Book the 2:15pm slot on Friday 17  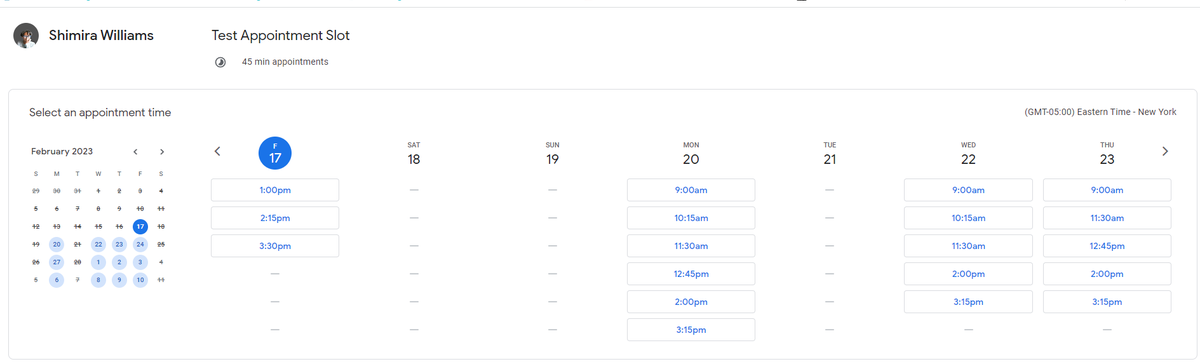click(275, 218)
